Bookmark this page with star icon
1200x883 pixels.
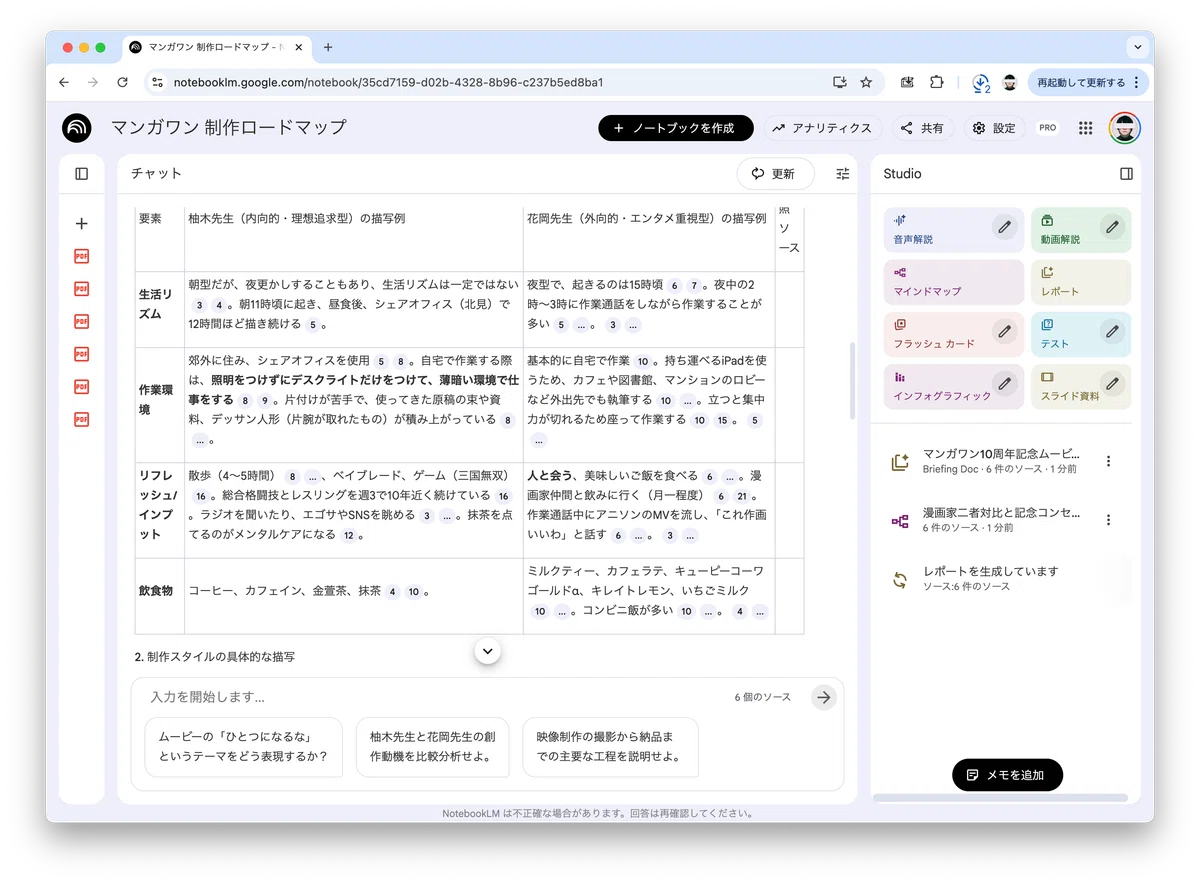click(866, 82)
